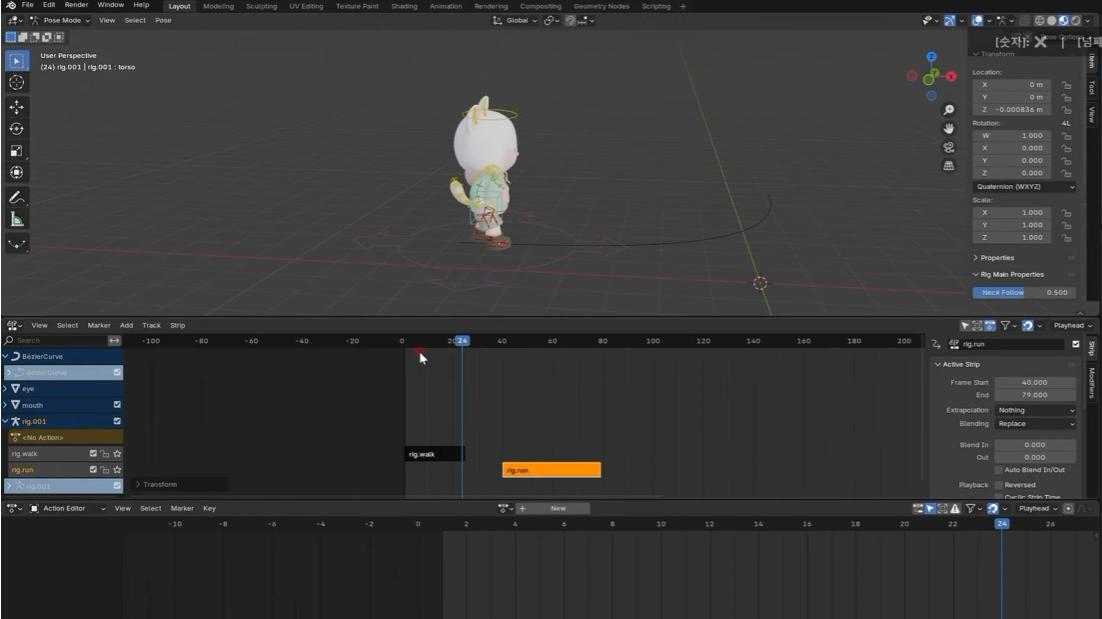The image size is (1102, 619).
Task: Switch perspective/orthographic grid icon
Action: 949,166
